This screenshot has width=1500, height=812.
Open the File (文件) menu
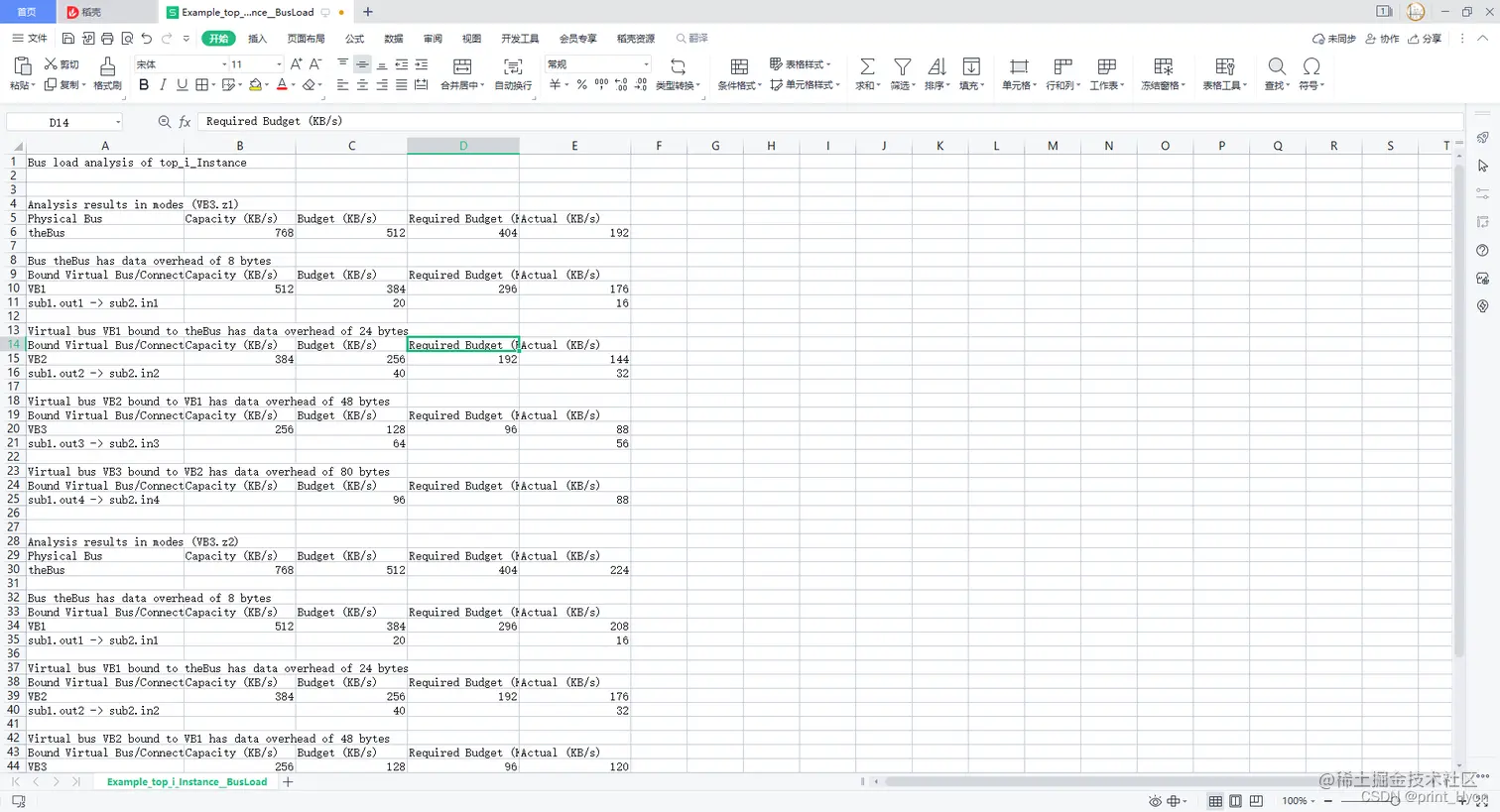point(30,39)
